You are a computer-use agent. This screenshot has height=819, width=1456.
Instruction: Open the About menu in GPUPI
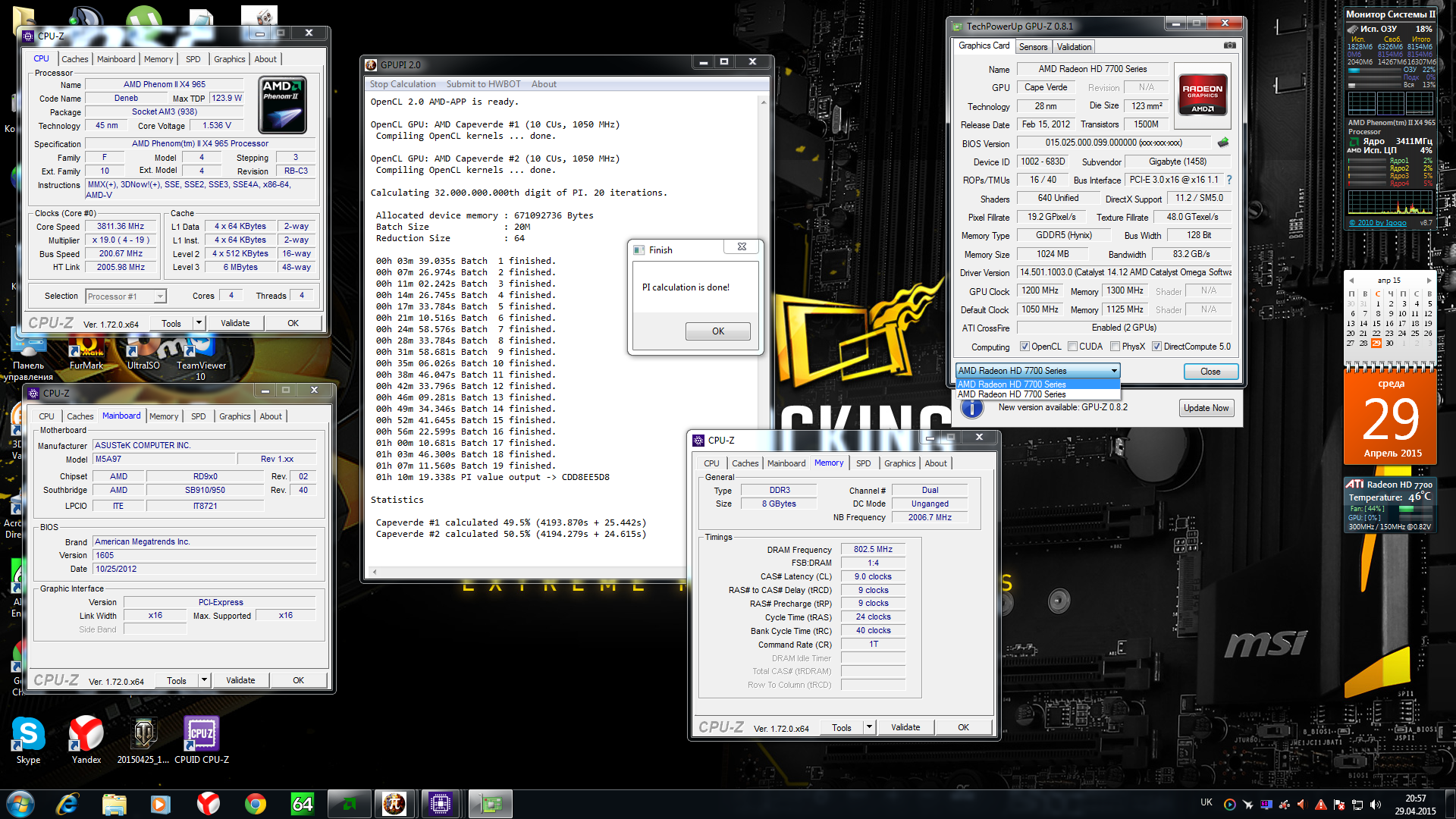[x=544, y=84]
